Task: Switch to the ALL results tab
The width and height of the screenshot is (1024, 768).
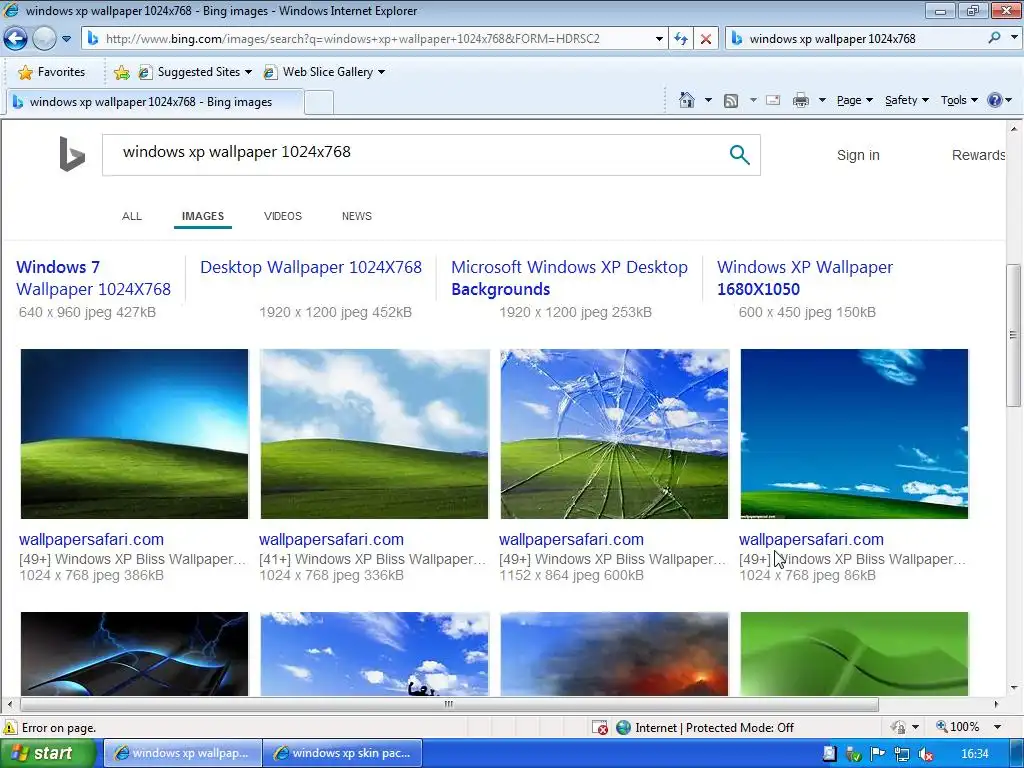Action: pos(132,216)
